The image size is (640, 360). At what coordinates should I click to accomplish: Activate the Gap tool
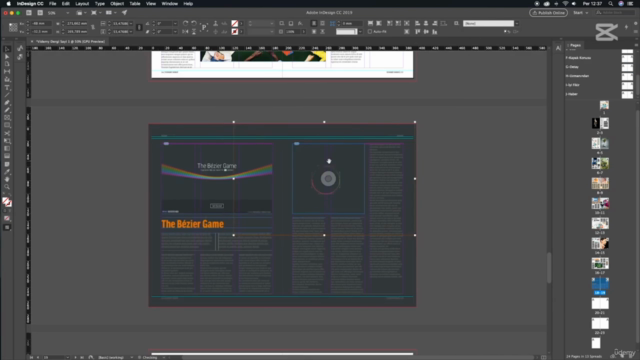tap(7, 71)
